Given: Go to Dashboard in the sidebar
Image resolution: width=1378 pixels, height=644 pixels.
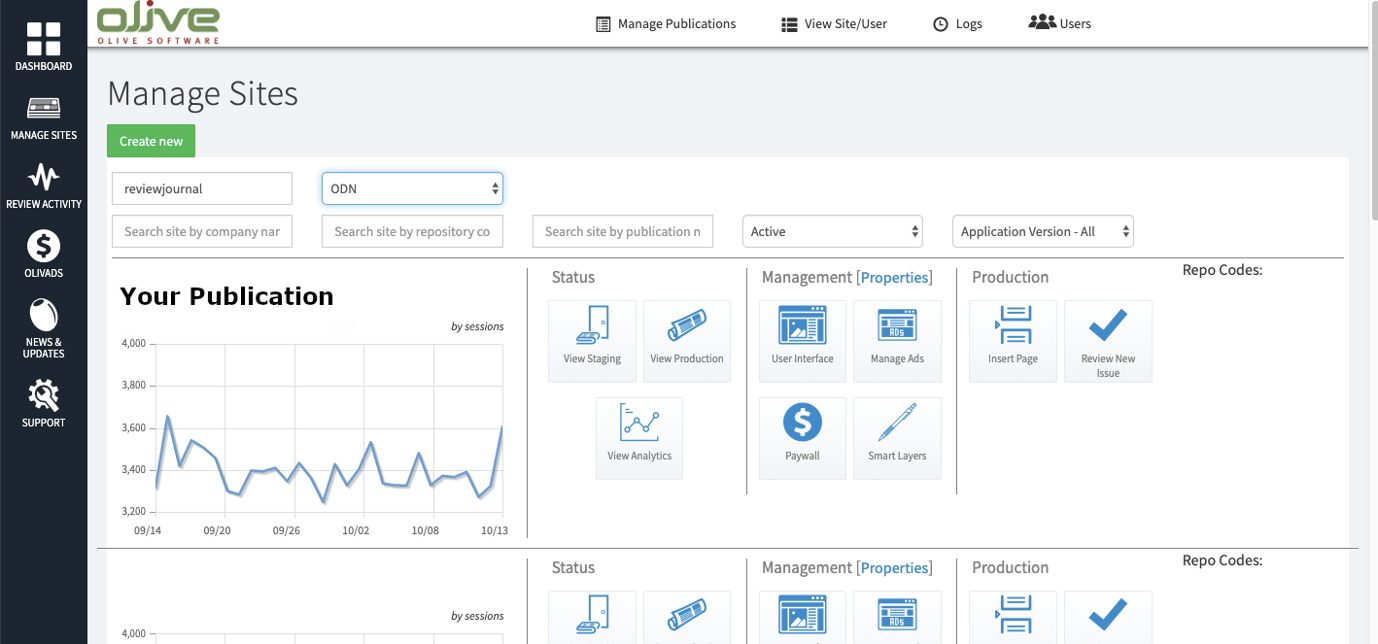Looking at the screenshot, I should (x=43, y=47).
